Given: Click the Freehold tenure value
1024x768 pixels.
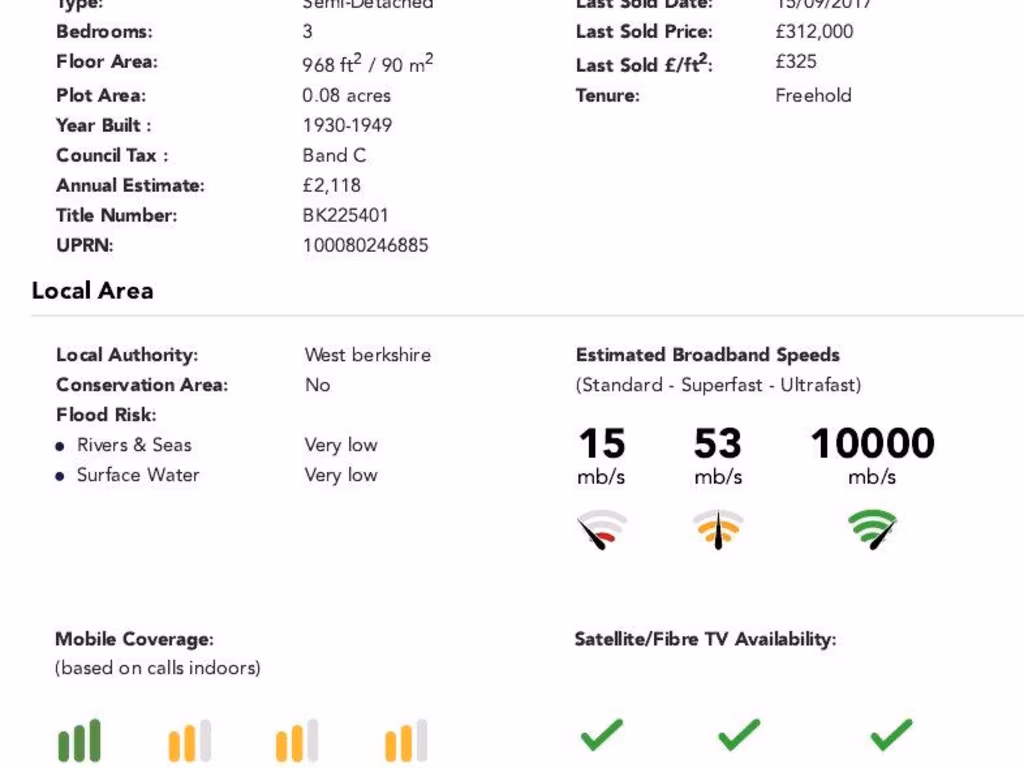Looking at the screenshot, I should pos(813,95).
